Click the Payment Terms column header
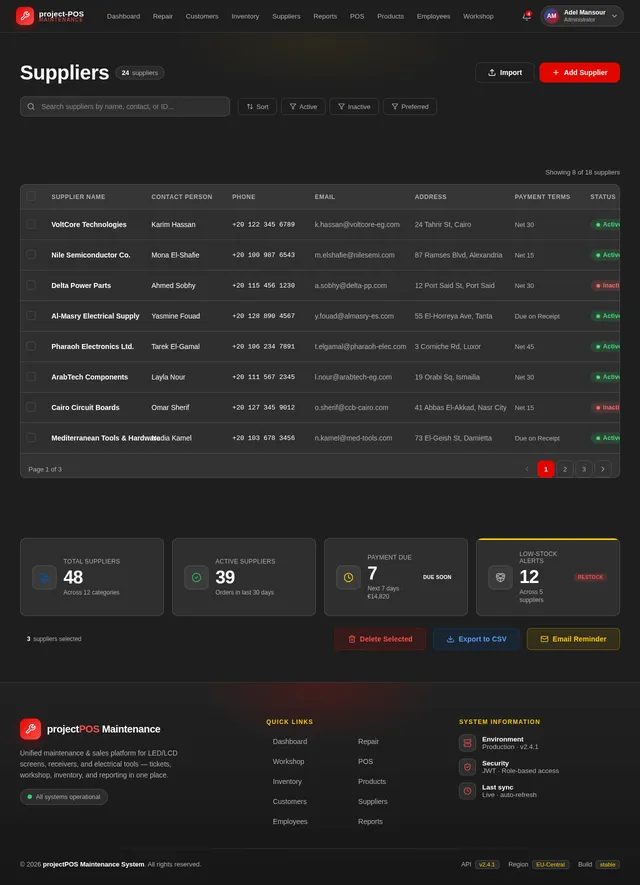Viewport: 640px width, 885px height. tap(542, 196)
